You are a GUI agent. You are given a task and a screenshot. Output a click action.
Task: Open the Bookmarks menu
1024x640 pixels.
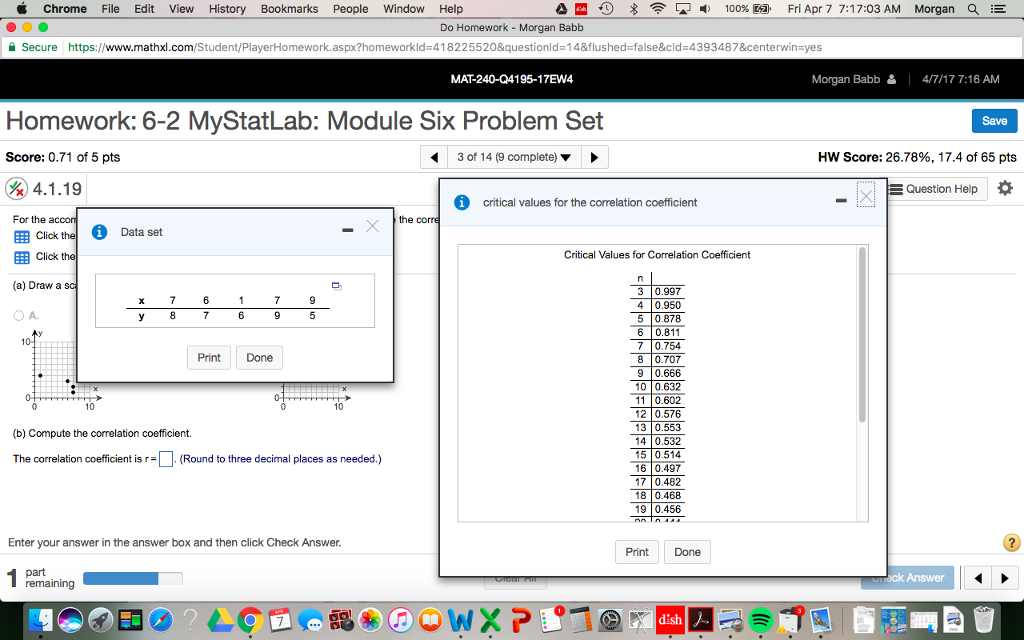[x=289, y=8]
